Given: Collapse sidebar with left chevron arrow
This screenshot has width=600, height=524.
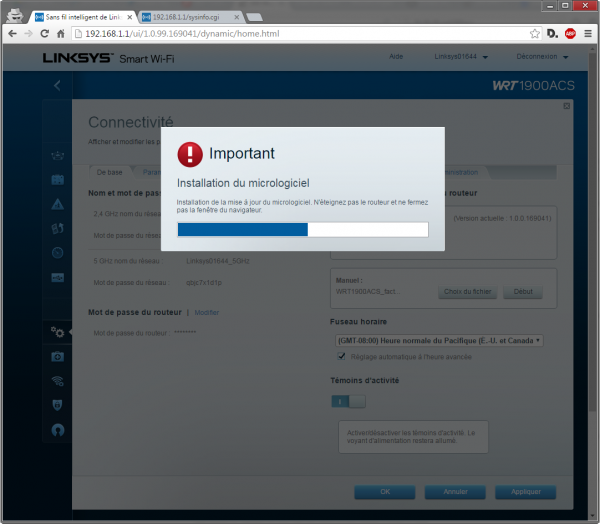Looking at the screenshot, I should (x=57, y=86).
